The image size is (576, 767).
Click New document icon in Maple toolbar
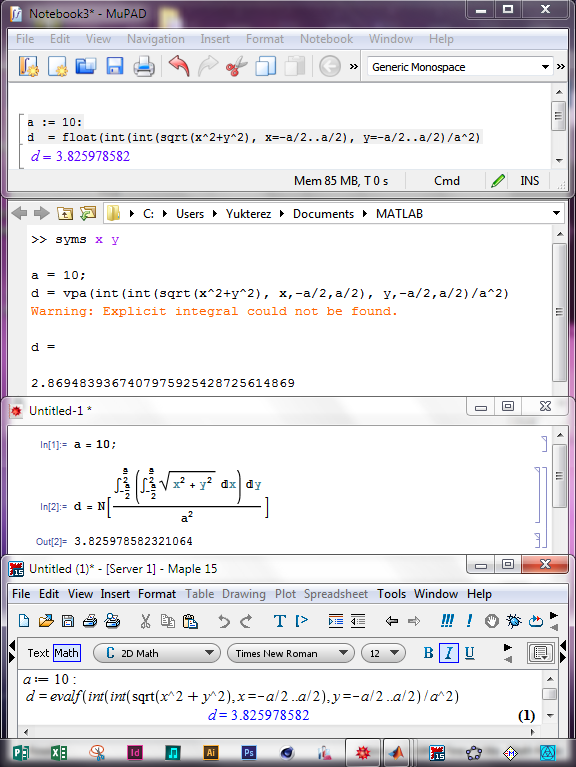23,621
